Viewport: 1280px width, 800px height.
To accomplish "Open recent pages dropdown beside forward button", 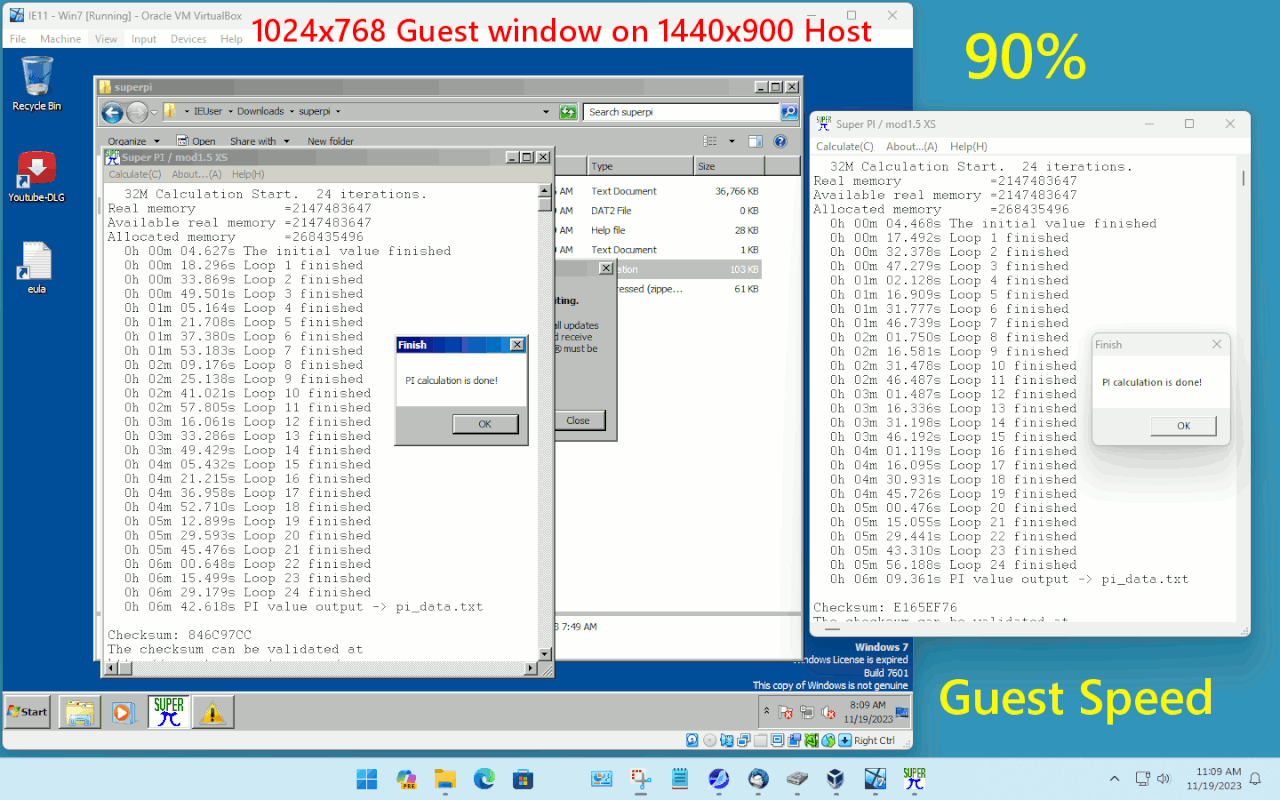I will pyautogui.click(x=154, y=112).
